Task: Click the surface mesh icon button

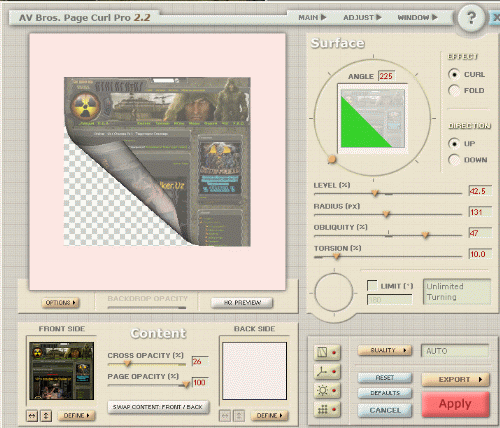Action: tap(327, 352)
